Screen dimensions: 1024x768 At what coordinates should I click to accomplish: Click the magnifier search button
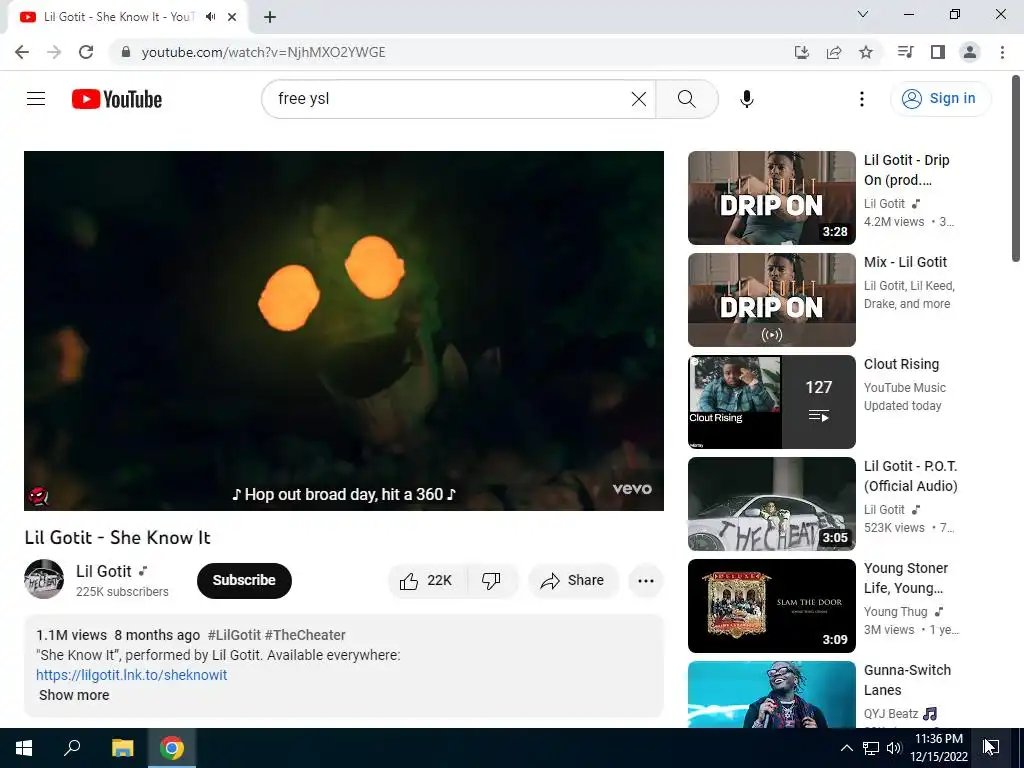click(686, 99)
